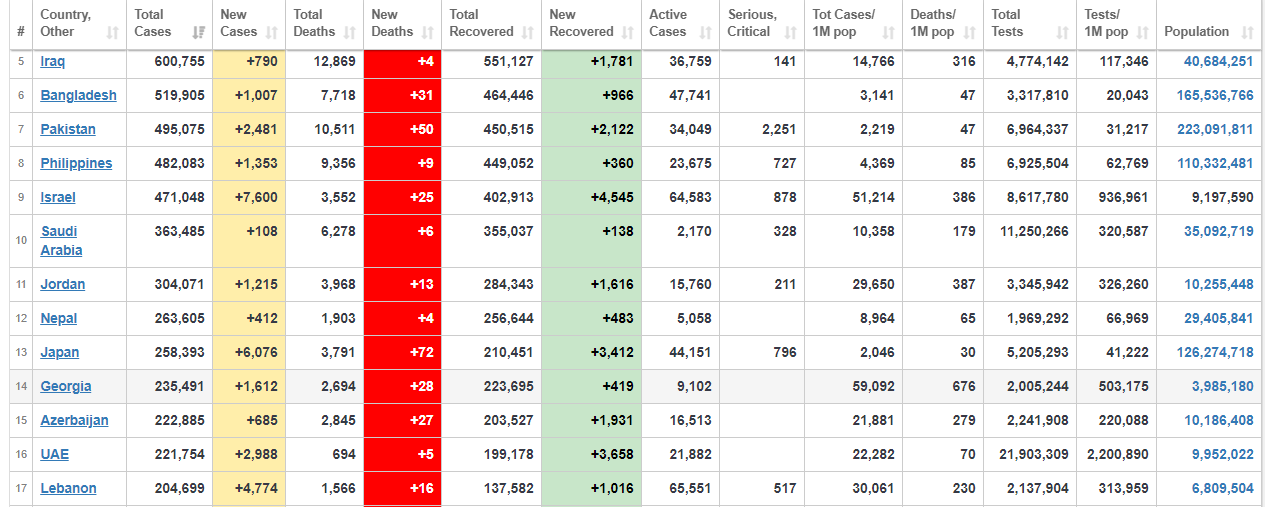Click Pakistan new deaths +50 cell
The height and width of the screenshot is (507, 1265).
click(x=402, y=129)
